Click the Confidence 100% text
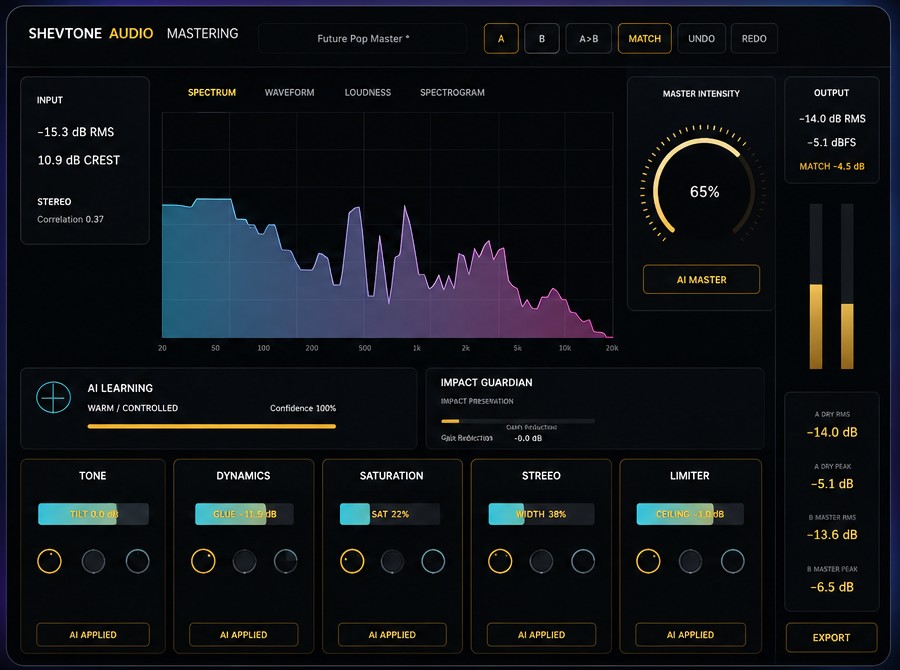The image size is (900, 670). (x=303, y=408)
